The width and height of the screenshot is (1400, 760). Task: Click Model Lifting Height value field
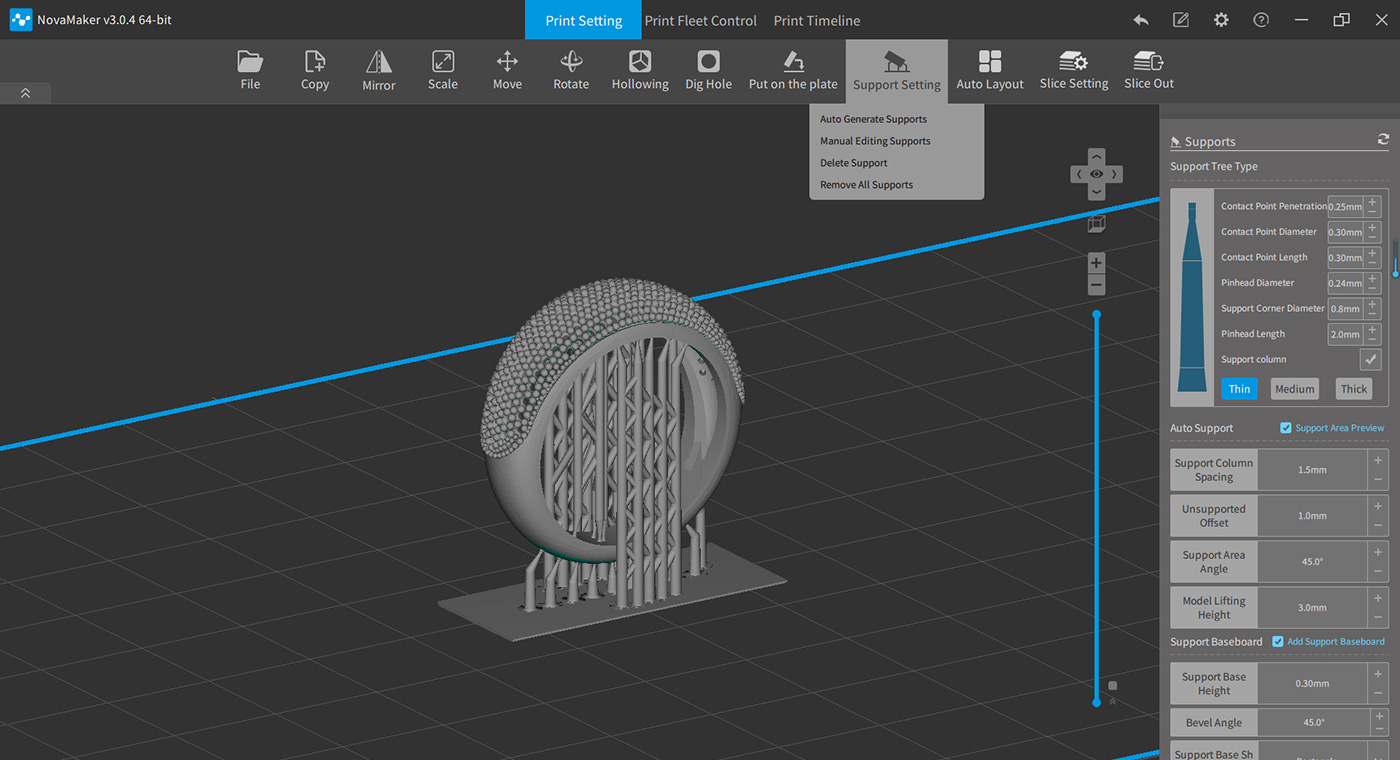[x=1312, y=607]
